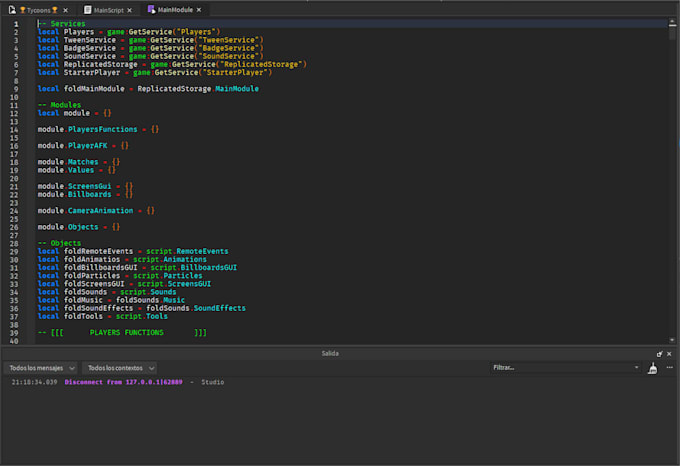Open the three-dots output options menu

[670, 368]
